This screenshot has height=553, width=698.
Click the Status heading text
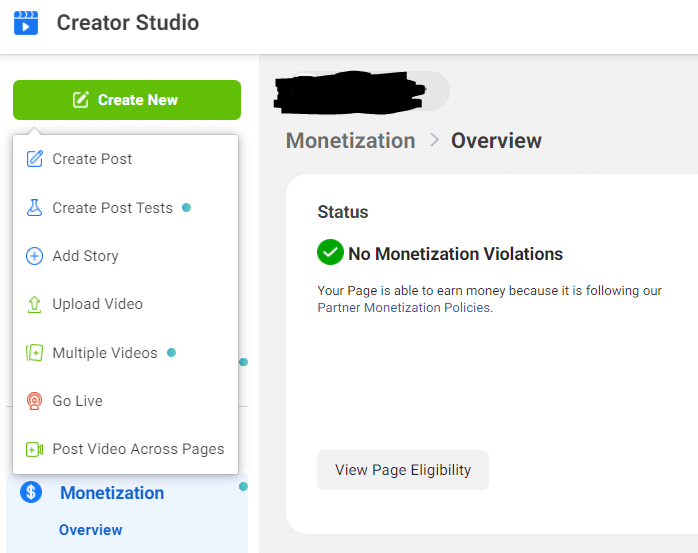point(343,212)
